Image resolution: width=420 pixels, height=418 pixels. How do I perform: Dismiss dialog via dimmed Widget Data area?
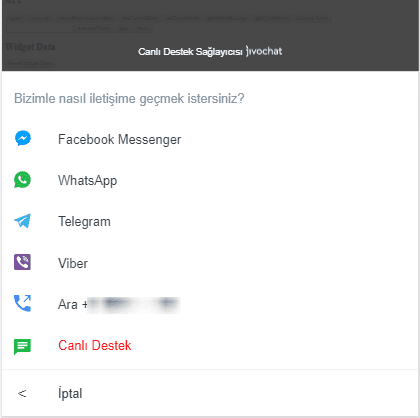click(30, 47)
